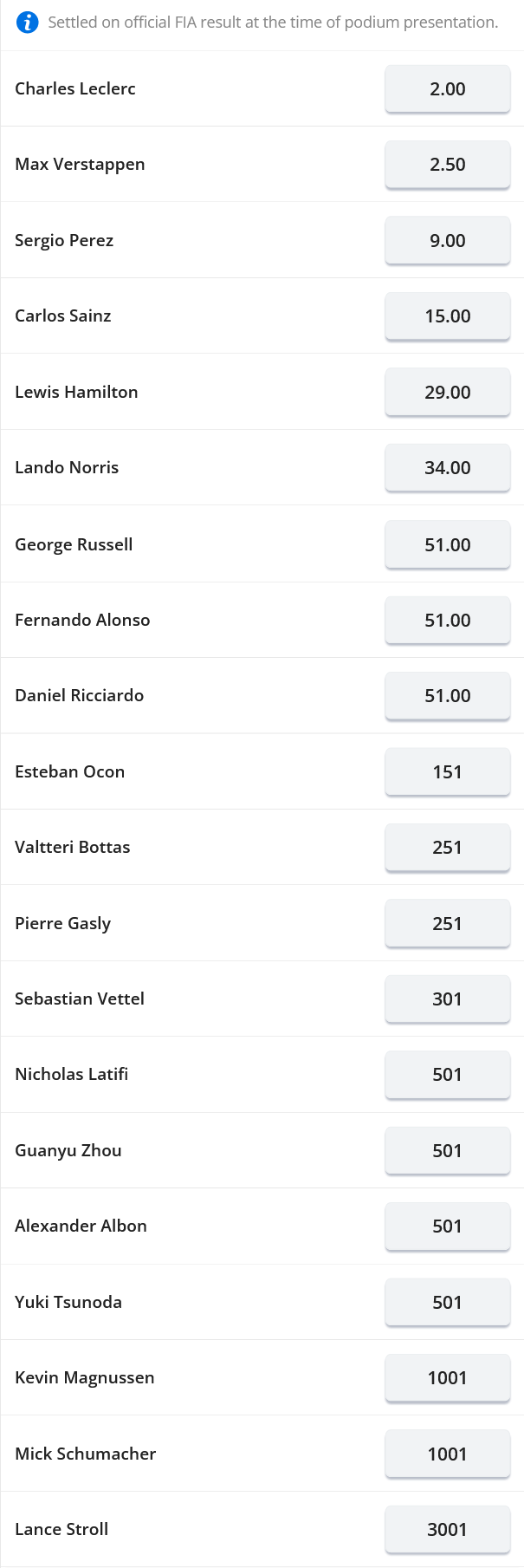Click Fernando Alonso's 51.00 odds button
Screen dimensions: 524x1568
tap(447, 621)
